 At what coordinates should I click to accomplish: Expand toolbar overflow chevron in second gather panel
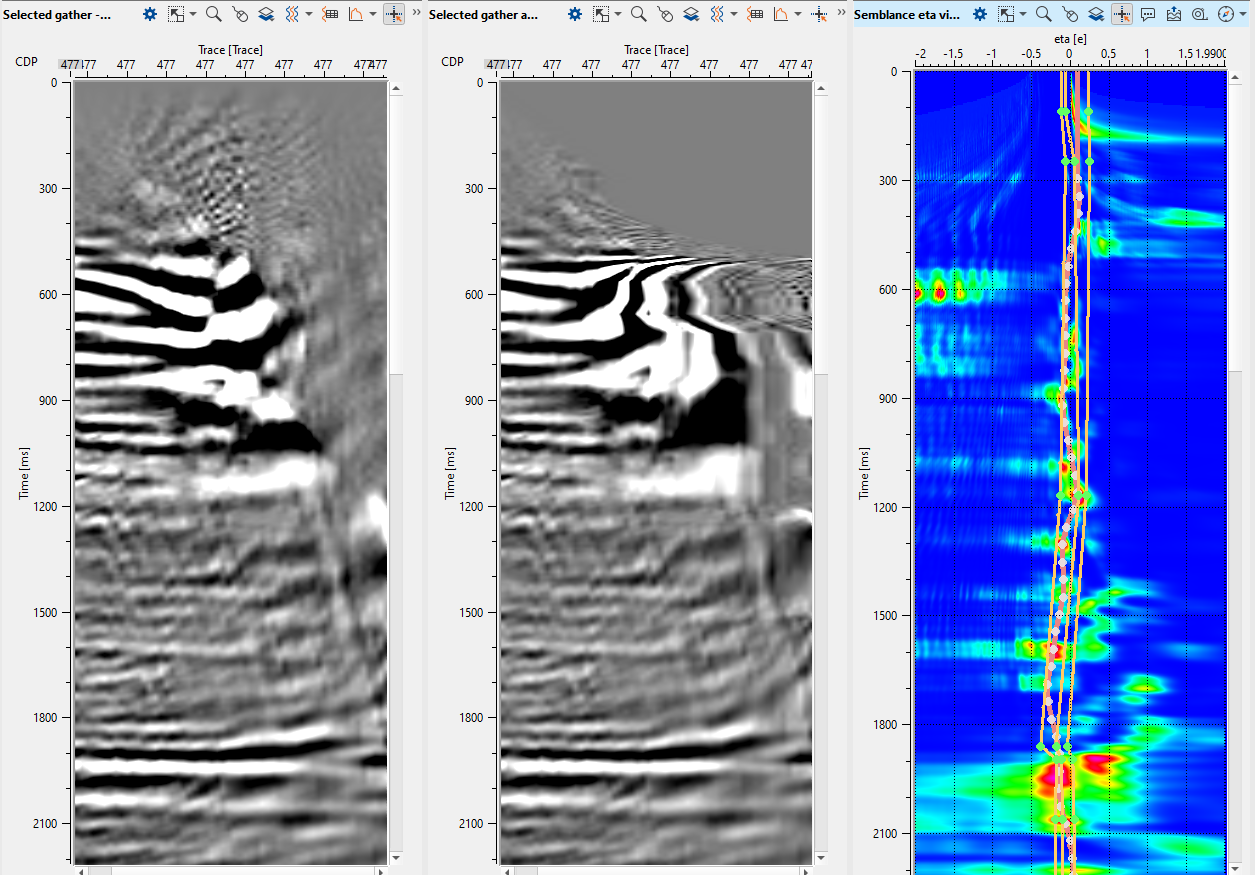841,14
